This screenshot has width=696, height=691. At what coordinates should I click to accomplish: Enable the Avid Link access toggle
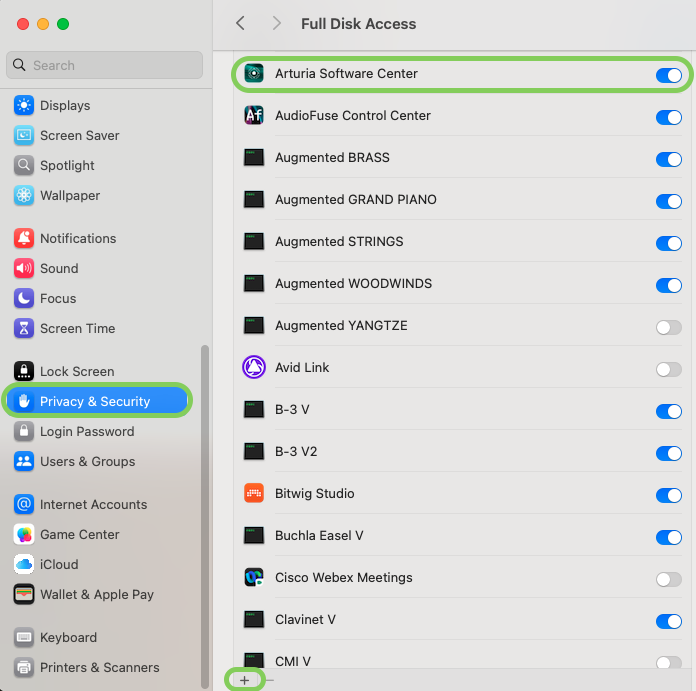[x=668, y=369]
